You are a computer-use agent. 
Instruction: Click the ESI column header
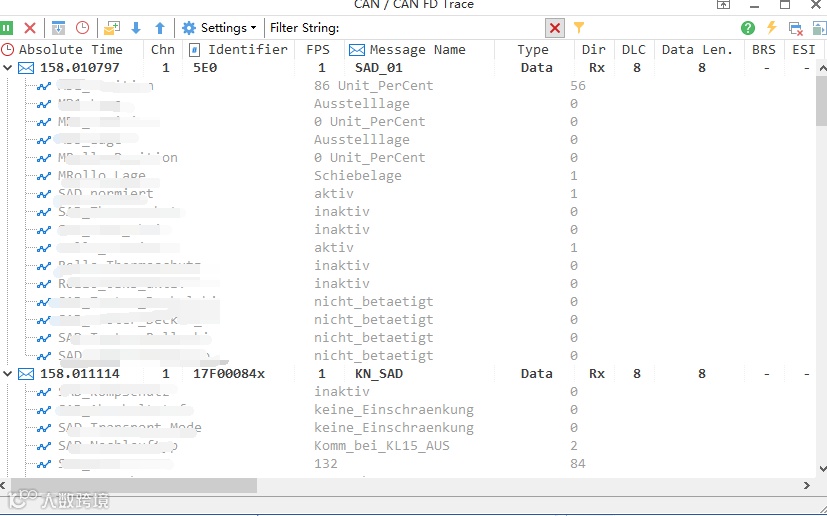pyautogui.click(x=804, y=50)
